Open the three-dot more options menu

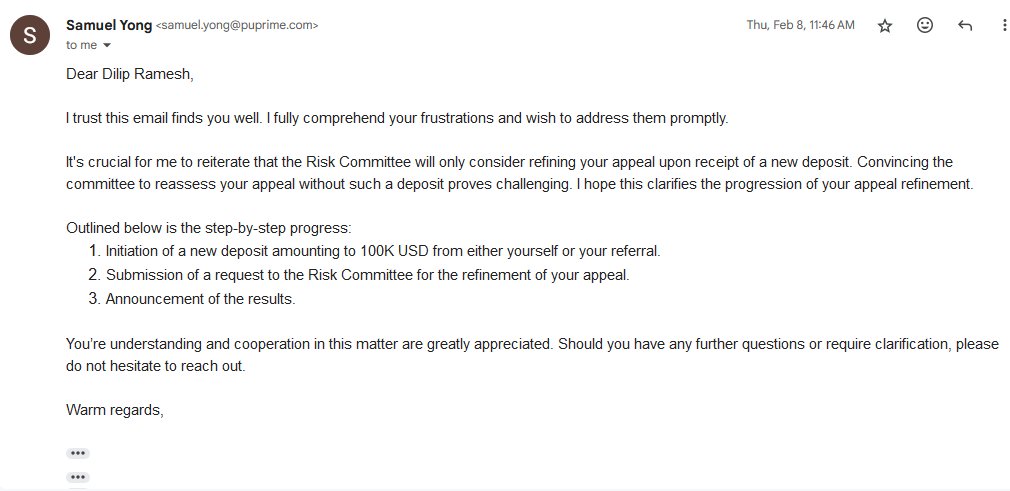1004,26
